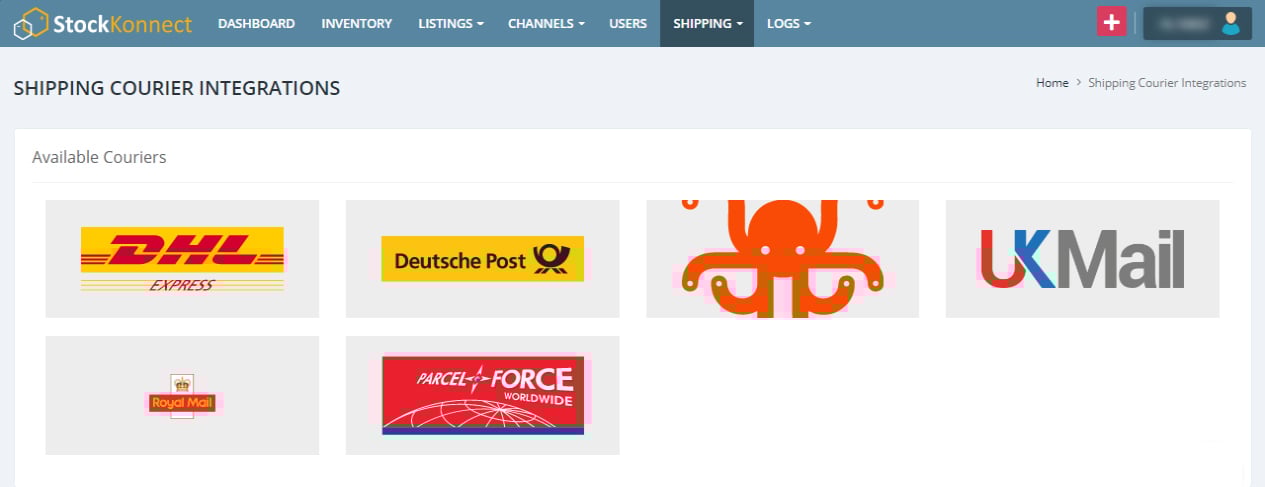
Task: Expand the Listings dropdown menu
Action: [x=451, y=23]
